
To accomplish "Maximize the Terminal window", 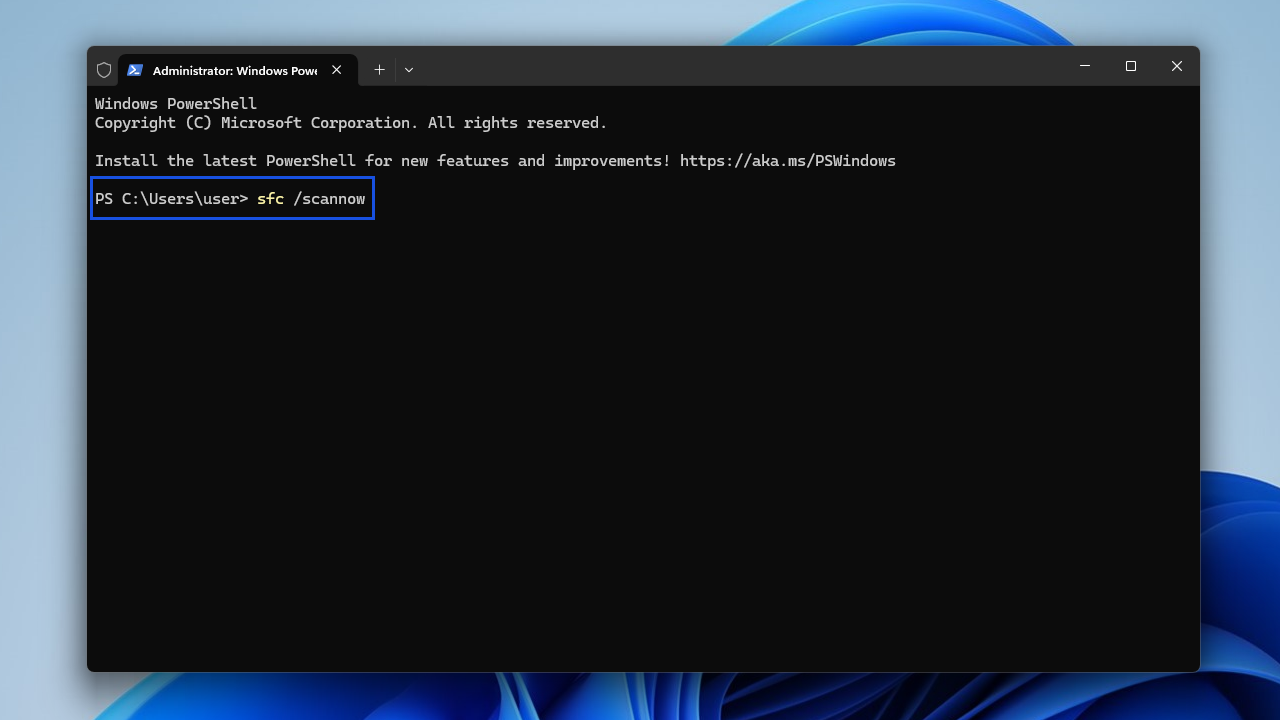I will pyautogui.click(x=1131, y=66).
